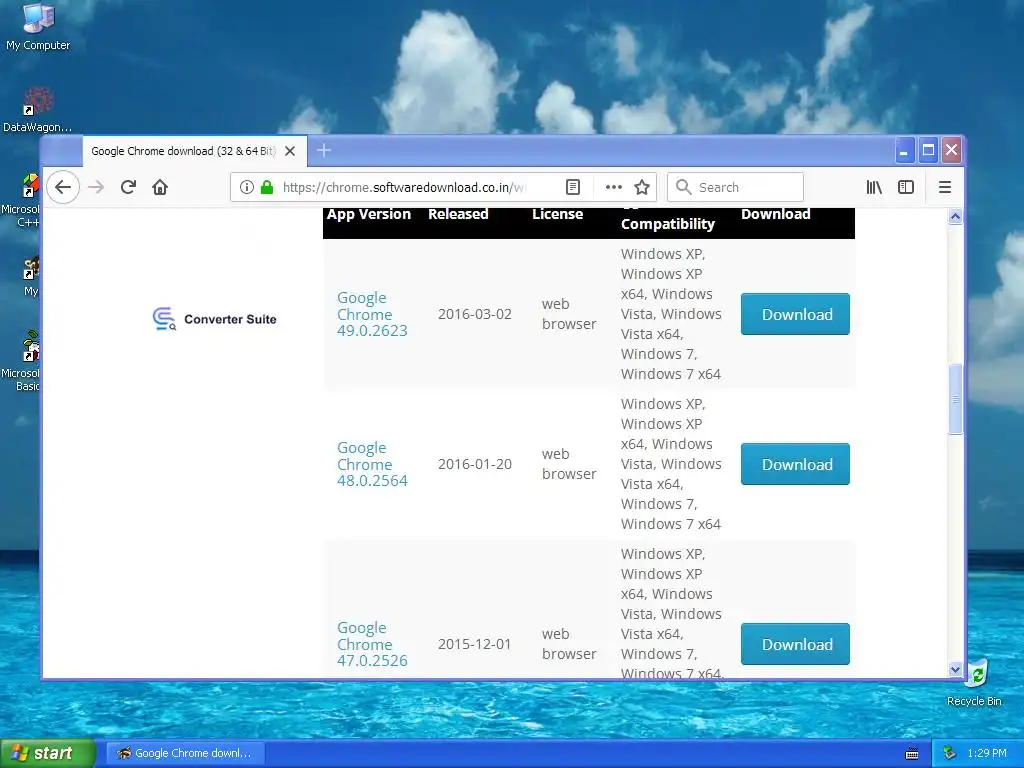Maximize the browser window
The image size is (1024, 768).
928,151
